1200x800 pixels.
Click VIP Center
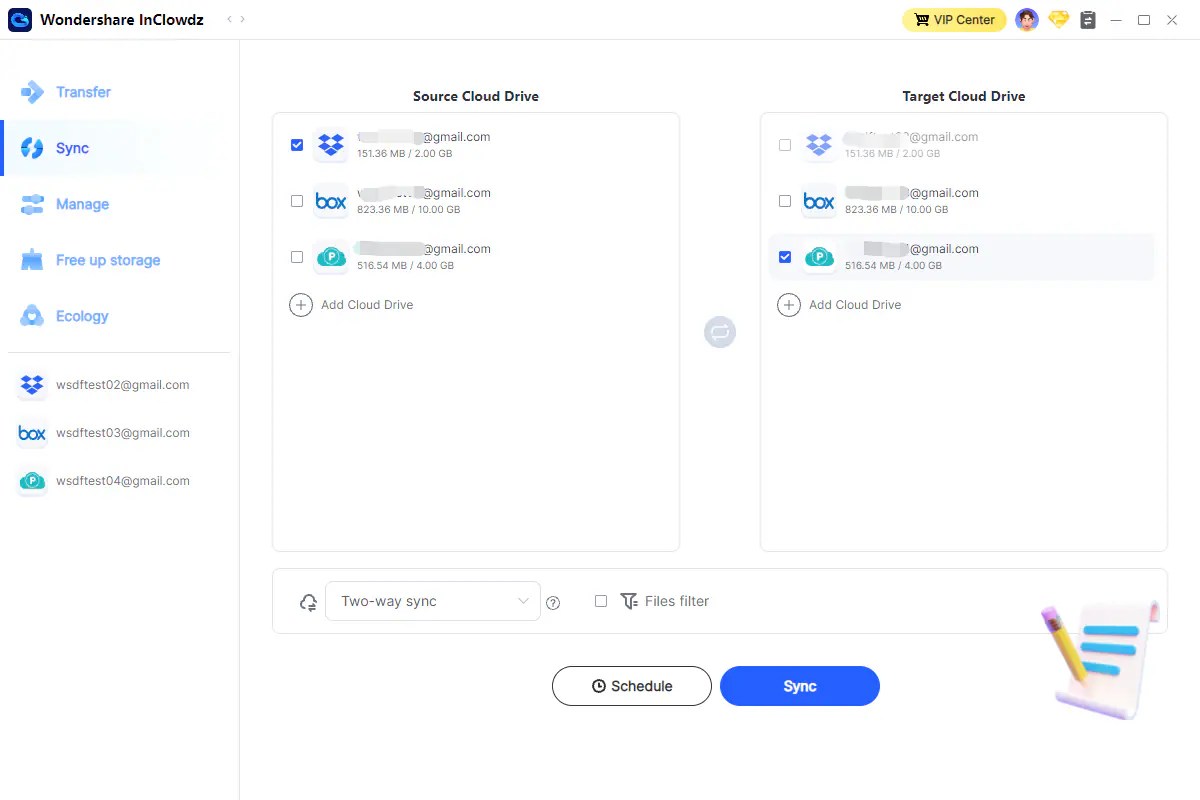953,19
